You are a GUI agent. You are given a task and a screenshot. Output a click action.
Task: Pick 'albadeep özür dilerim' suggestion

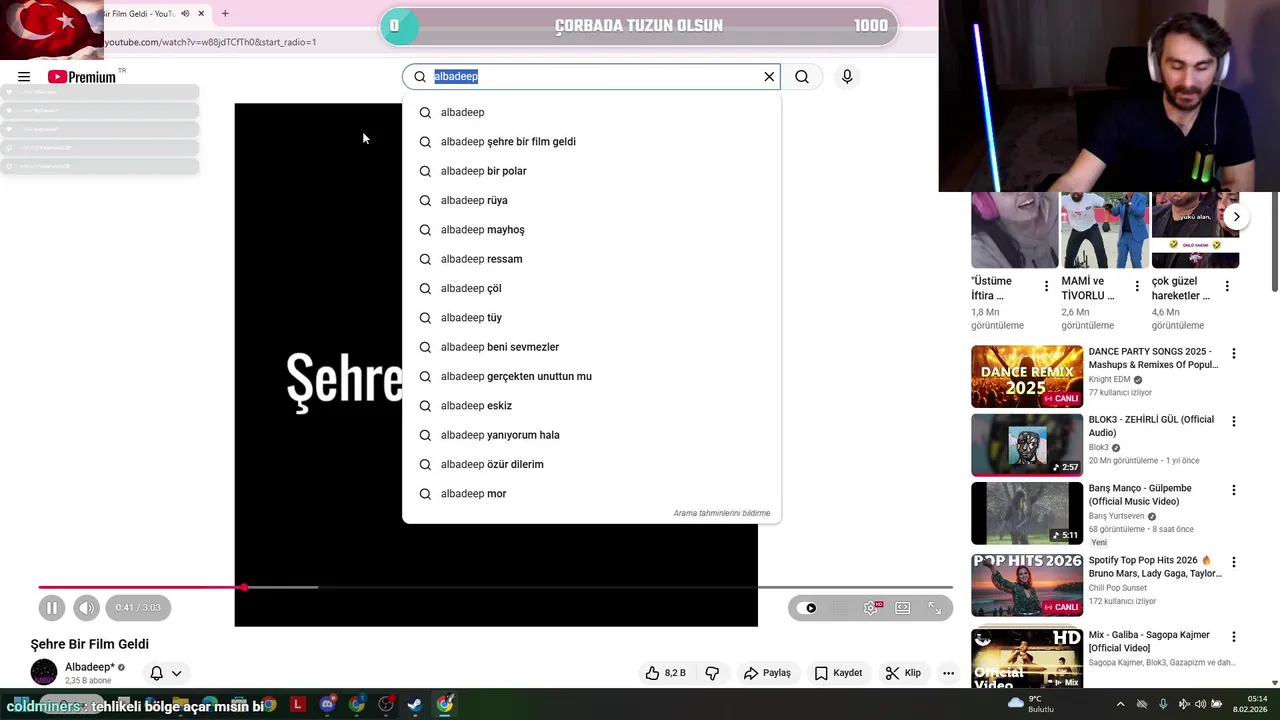(591, 464)
